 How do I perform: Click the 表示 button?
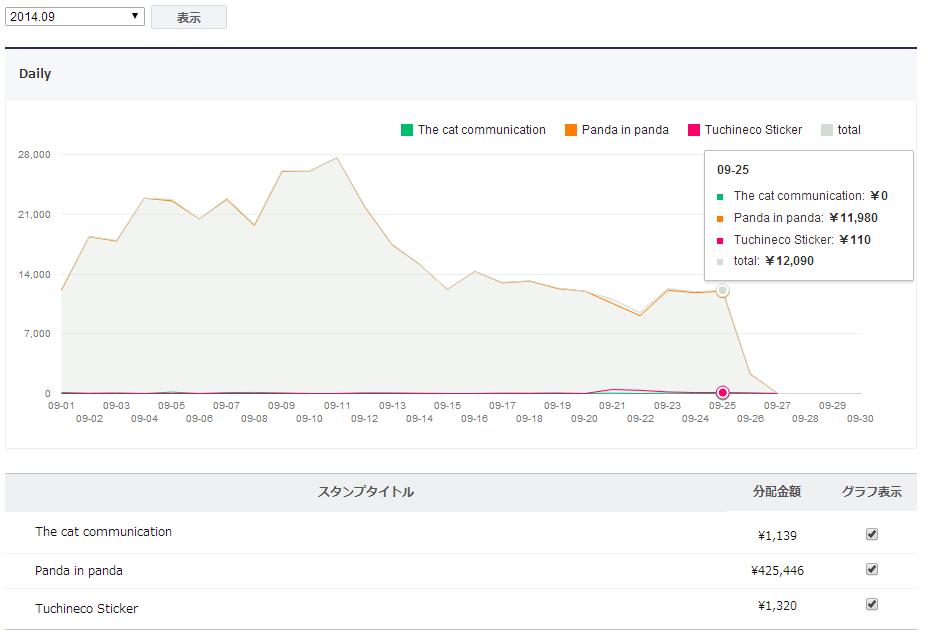pos(189,17)
